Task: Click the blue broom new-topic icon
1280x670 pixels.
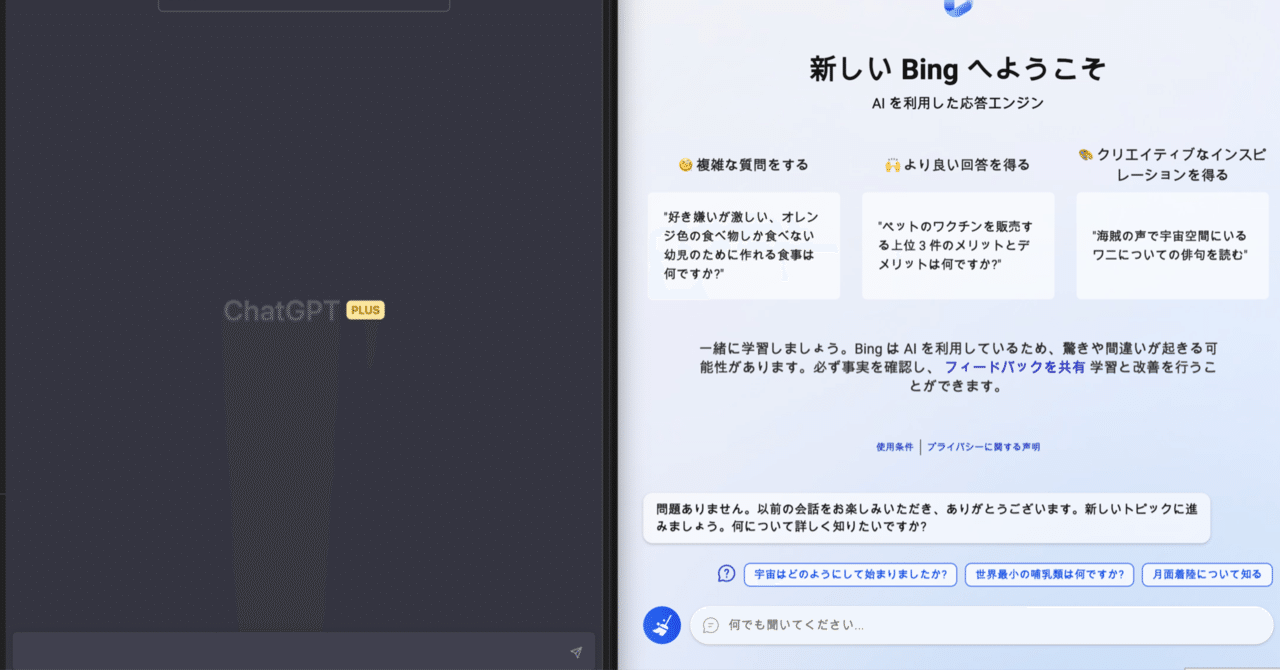Action: [661, 624]
